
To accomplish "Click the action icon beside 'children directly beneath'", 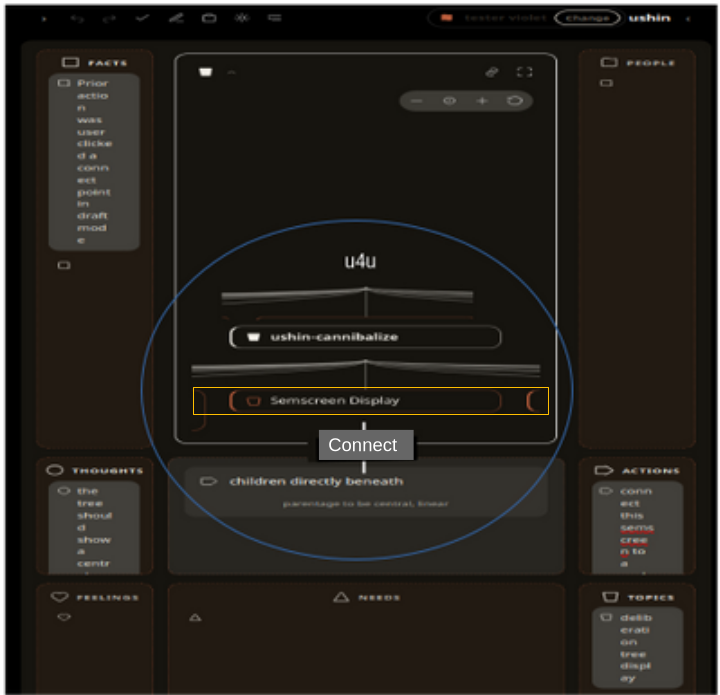I will (x=208, y=482).
